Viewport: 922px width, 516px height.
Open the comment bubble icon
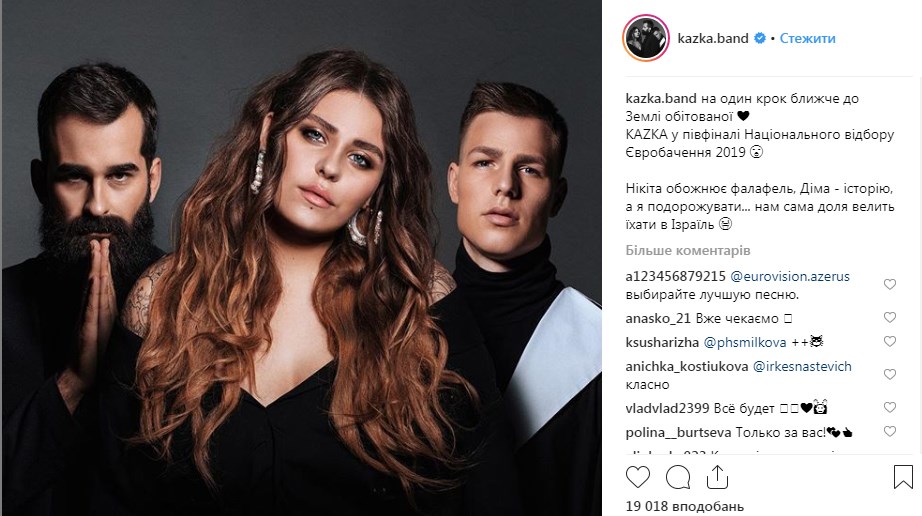(678, 477)
